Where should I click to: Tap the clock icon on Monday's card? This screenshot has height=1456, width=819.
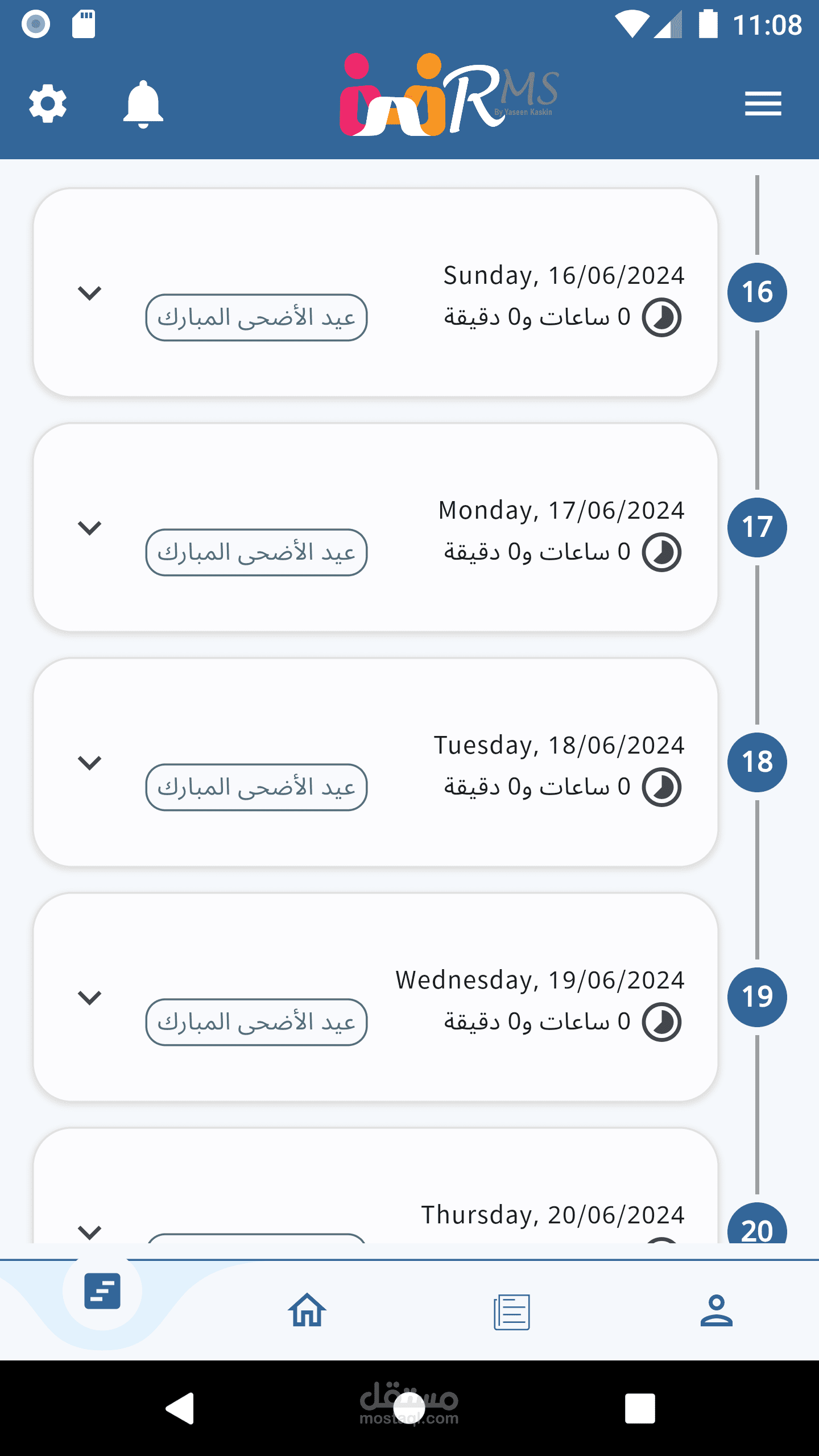tap(661, 552)
